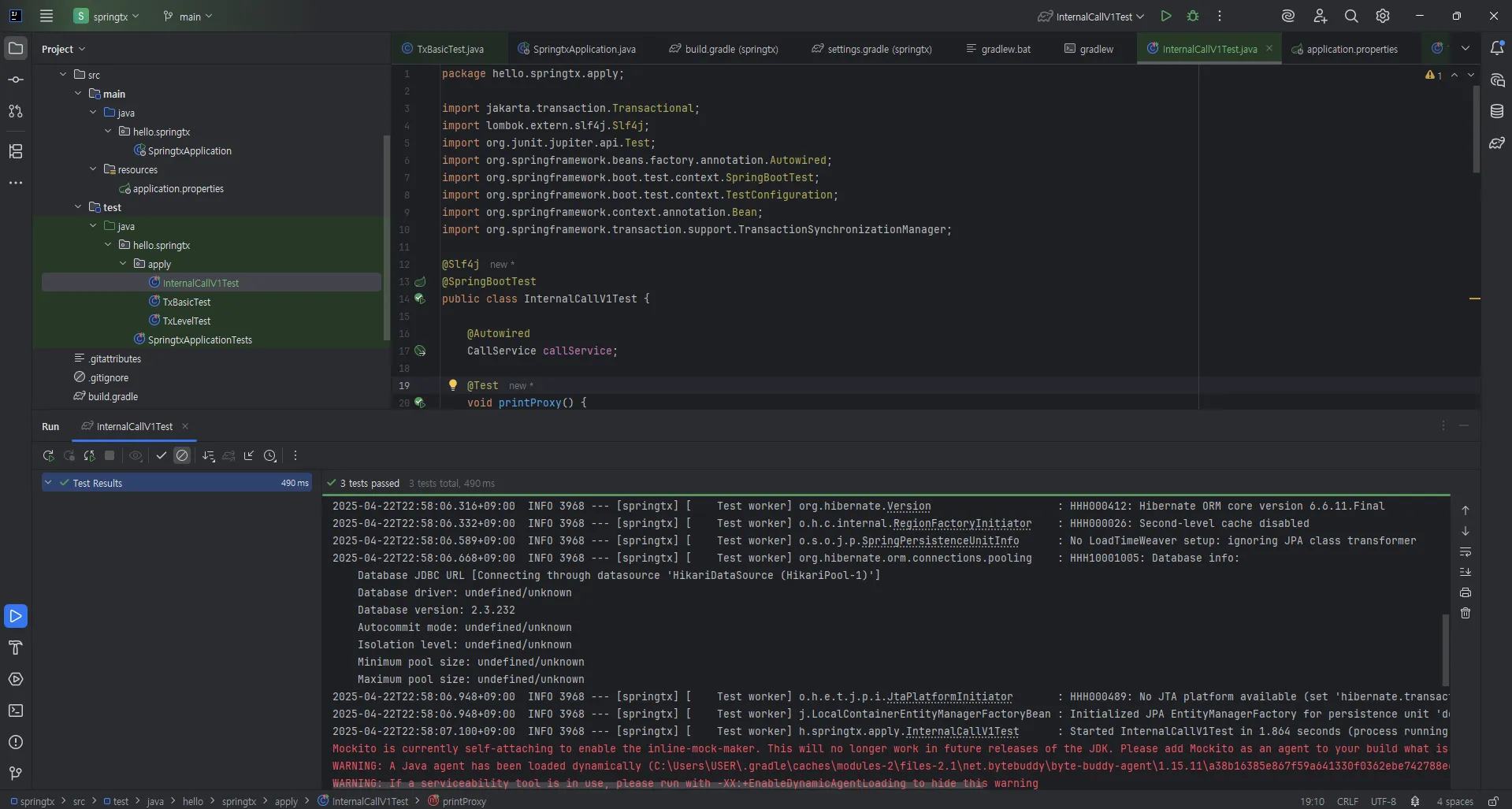The height and width of the screenshot is (809, 1512).
Task: Open Terminal tool window
Action: coord(16,711)
